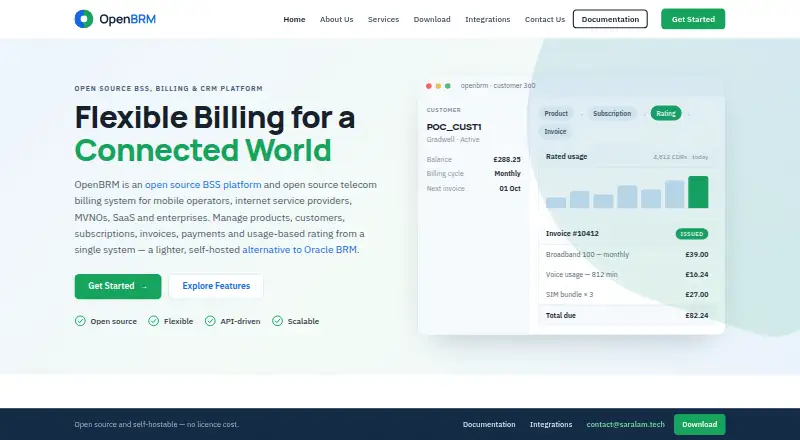The width and height of the screenshot is (800, 440).
Task: Click the 01 Oct next invoice value
Action: pyautogui.click(x=510, y=188)
